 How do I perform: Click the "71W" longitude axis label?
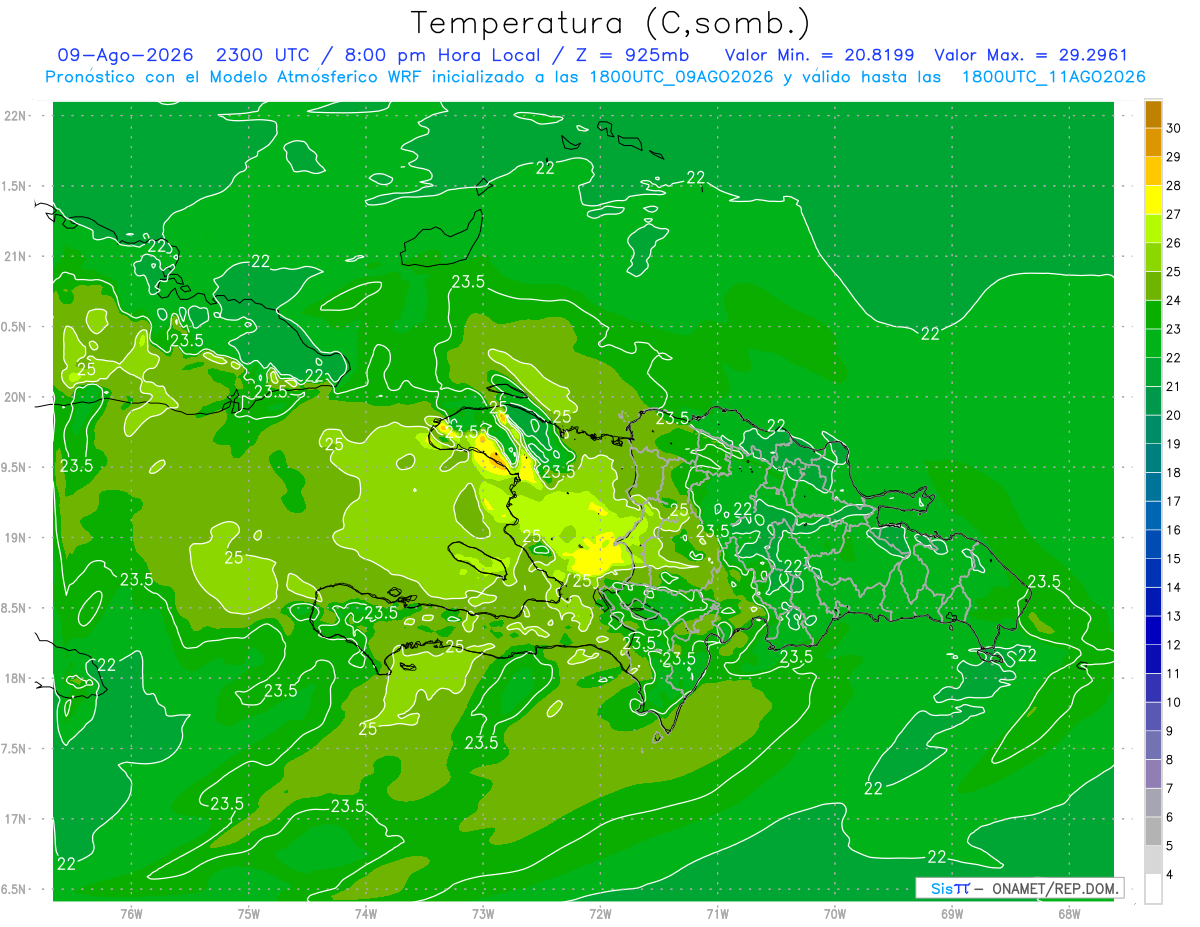pyautogui.click(x=717, y=913)
